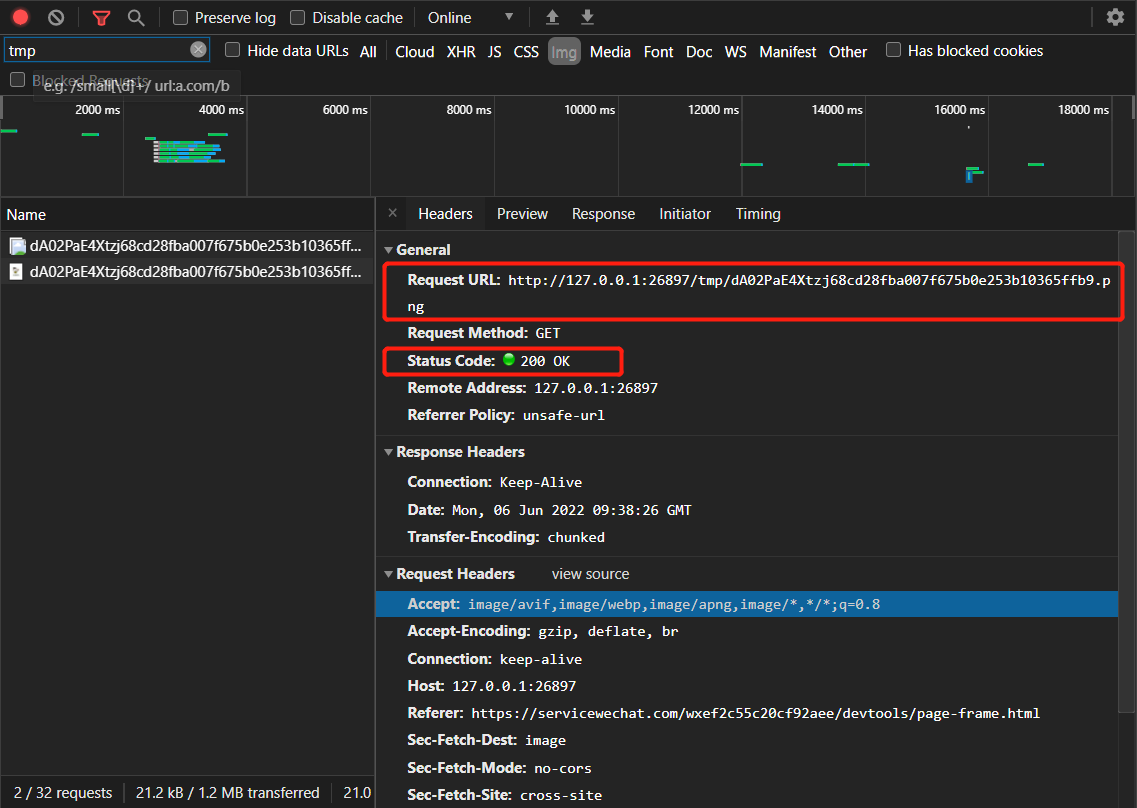
Task: Clear the network log
Action: [56, 17]
